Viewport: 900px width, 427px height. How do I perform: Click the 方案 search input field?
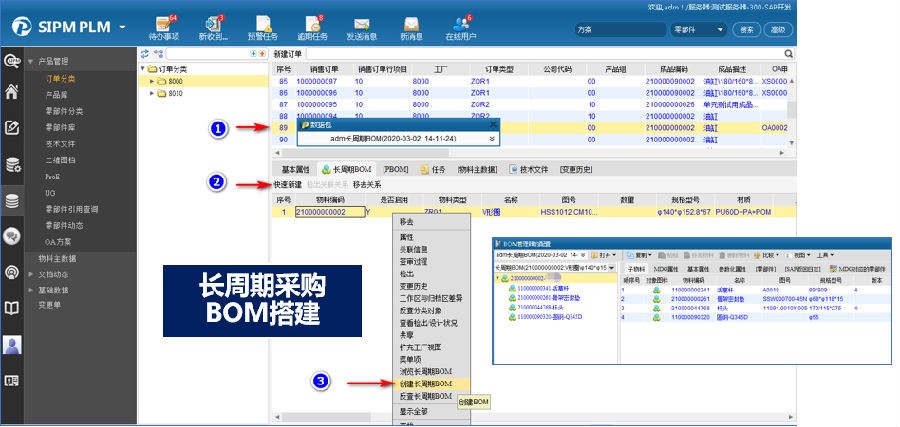(x=617, y=29)
